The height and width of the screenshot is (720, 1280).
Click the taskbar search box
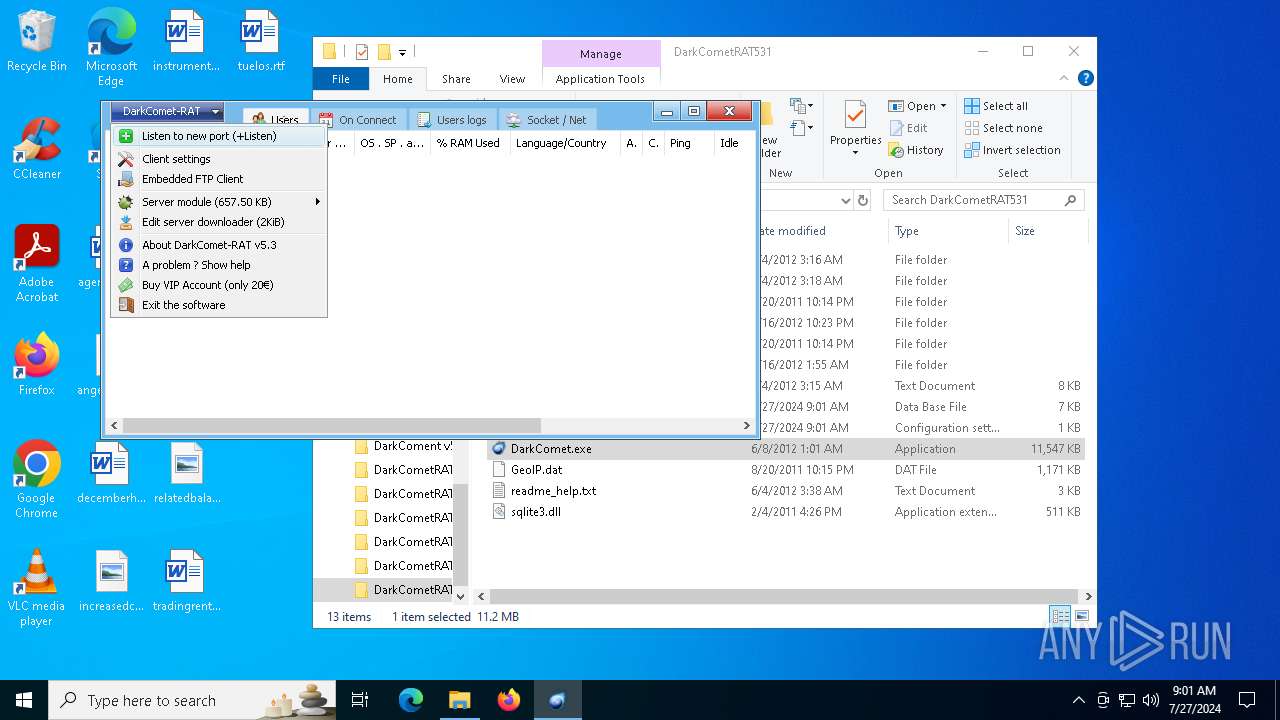193,700
